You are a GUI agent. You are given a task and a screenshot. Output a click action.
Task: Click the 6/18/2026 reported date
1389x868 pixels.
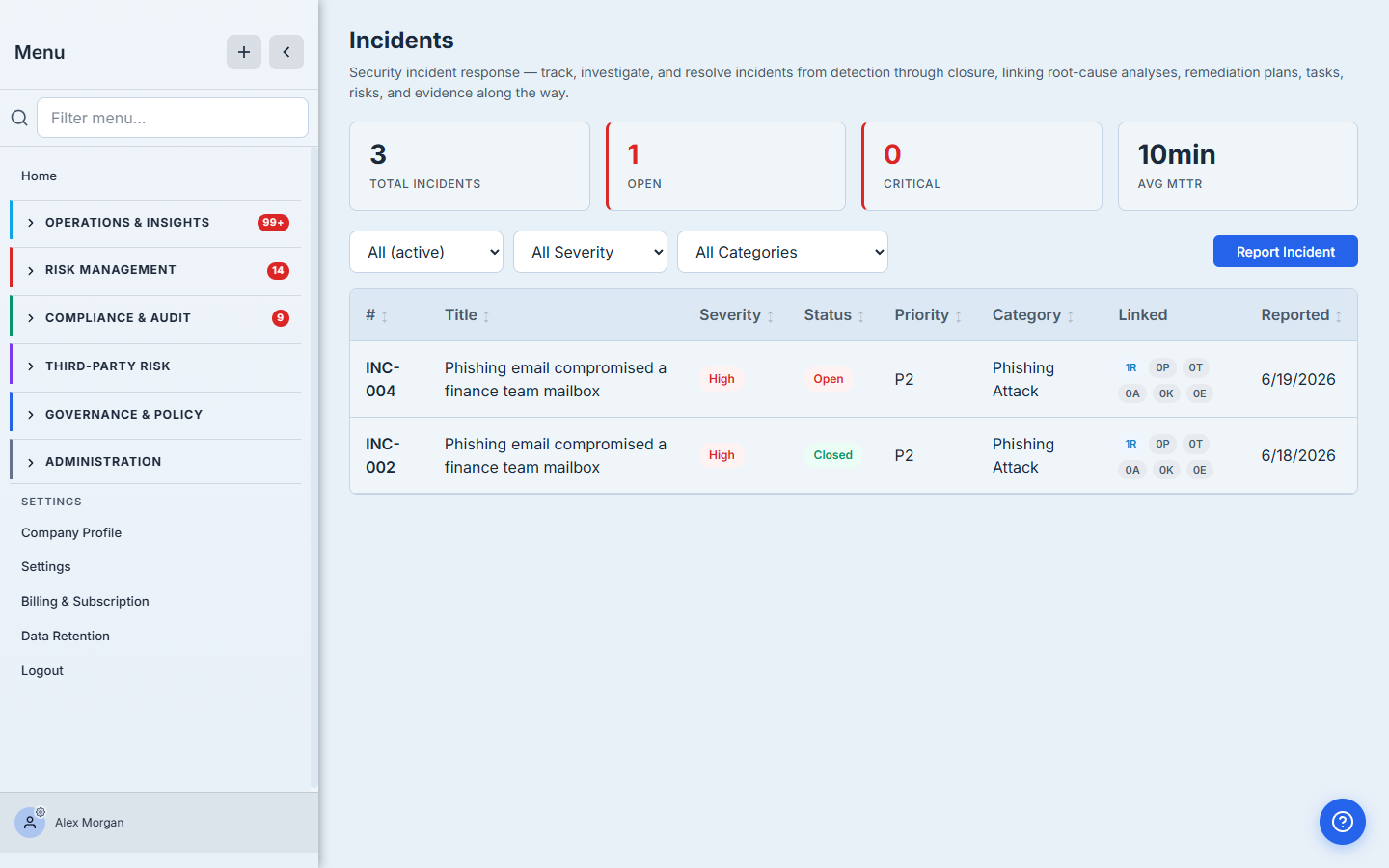[1298, 455]
